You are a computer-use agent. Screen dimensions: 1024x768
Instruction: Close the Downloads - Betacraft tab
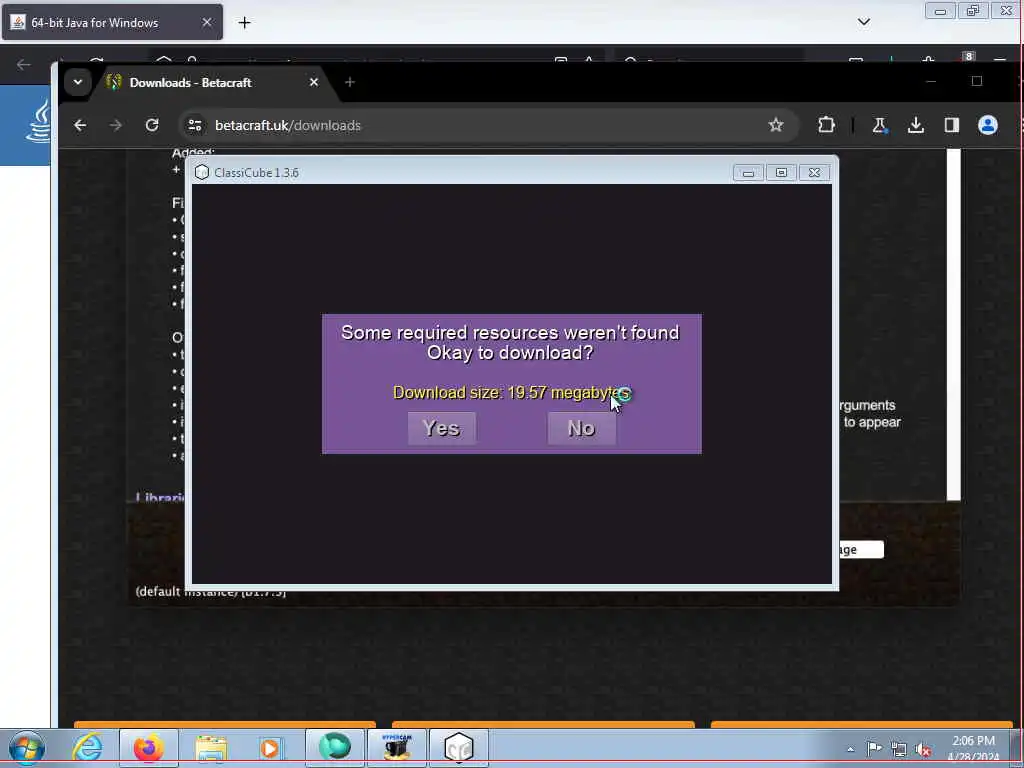click(313, 82)
